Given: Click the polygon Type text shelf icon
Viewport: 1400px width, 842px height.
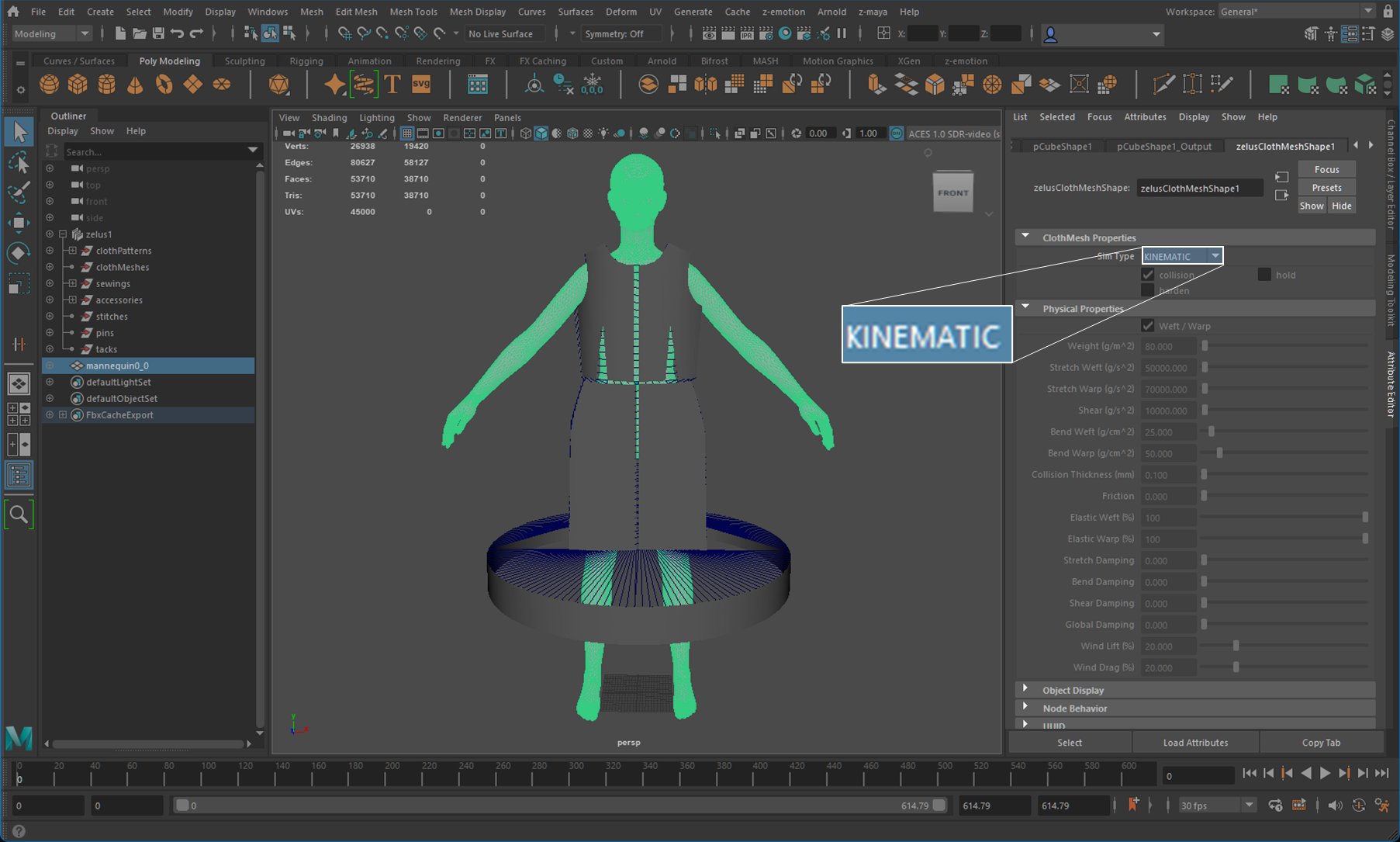Looking at the screenshot, I should tap(392, 84).
